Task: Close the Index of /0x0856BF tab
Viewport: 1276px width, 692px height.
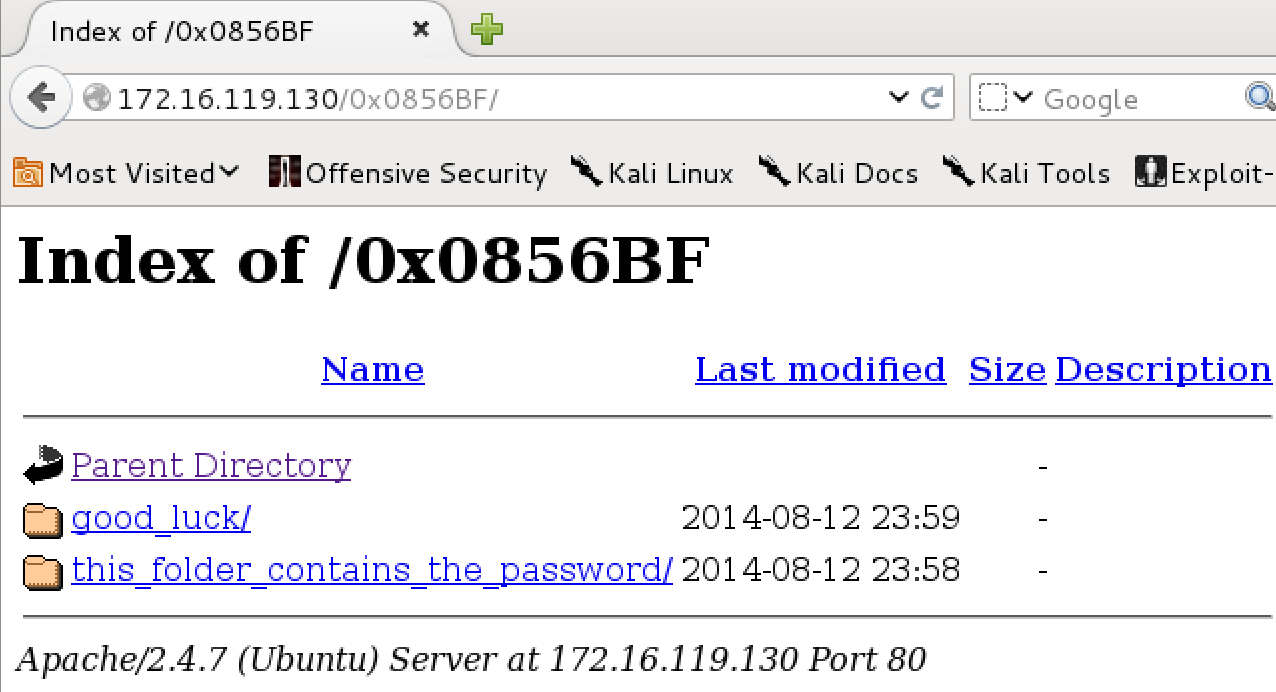Action: 421,30
